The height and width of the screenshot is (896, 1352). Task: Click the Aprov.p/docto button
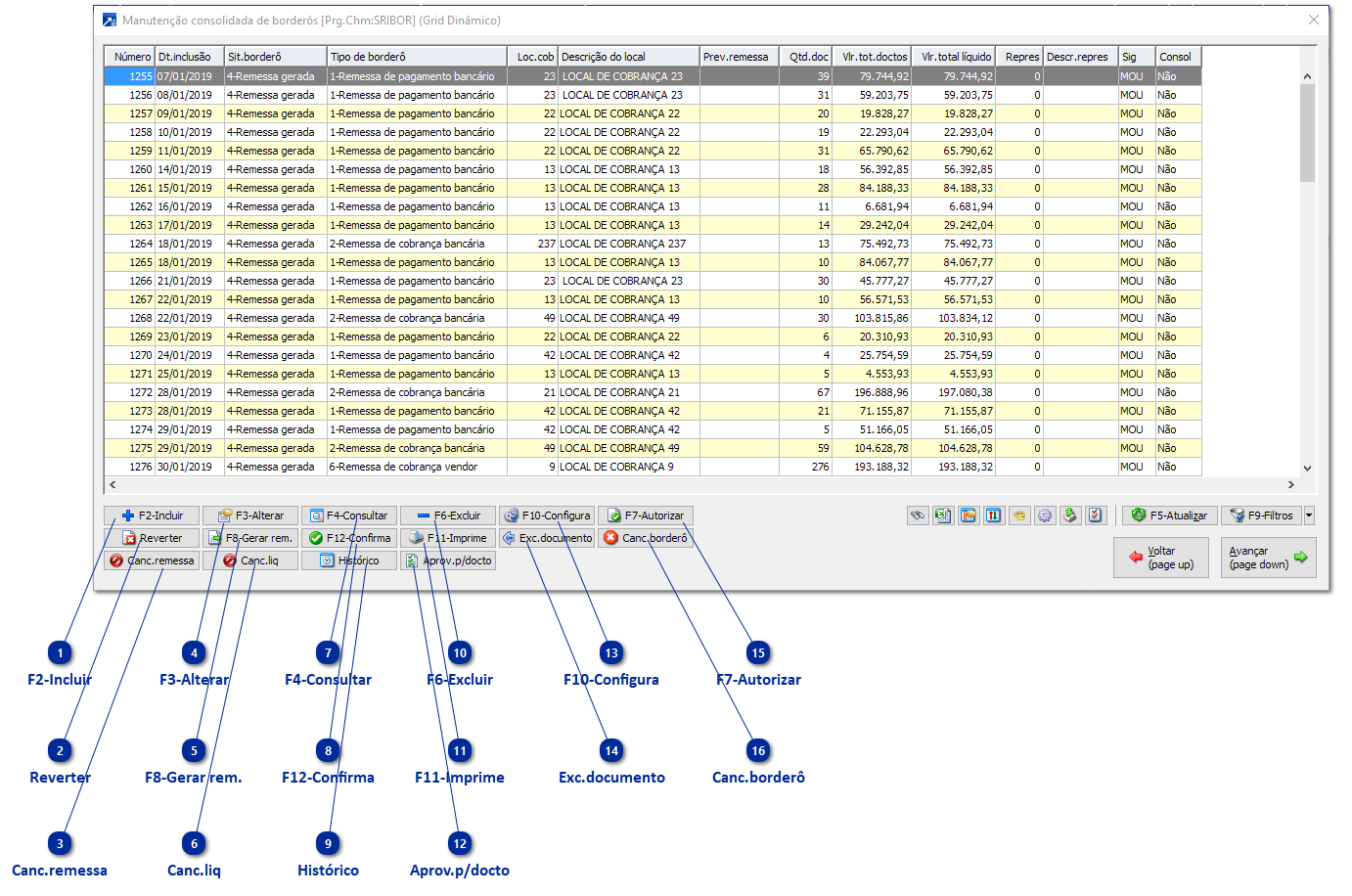448,560
